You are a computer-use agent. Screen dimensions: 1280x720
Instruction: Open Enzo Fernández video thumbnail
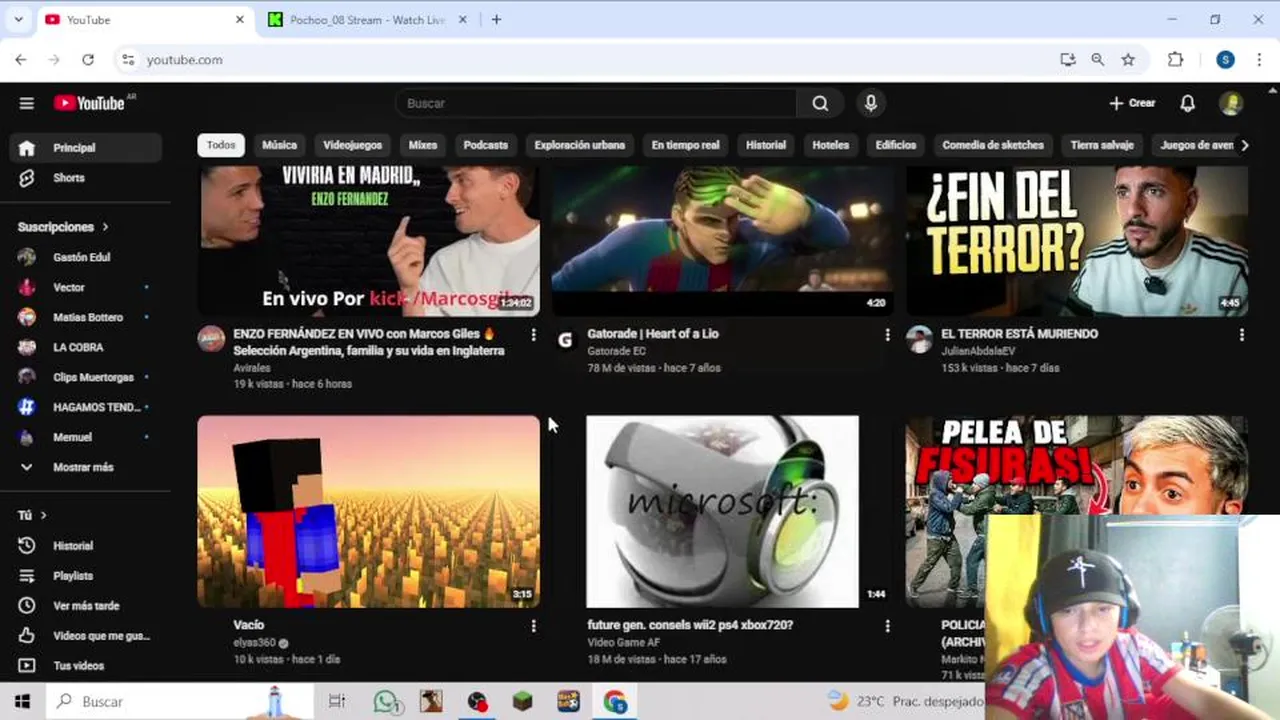tap(369, 241)
